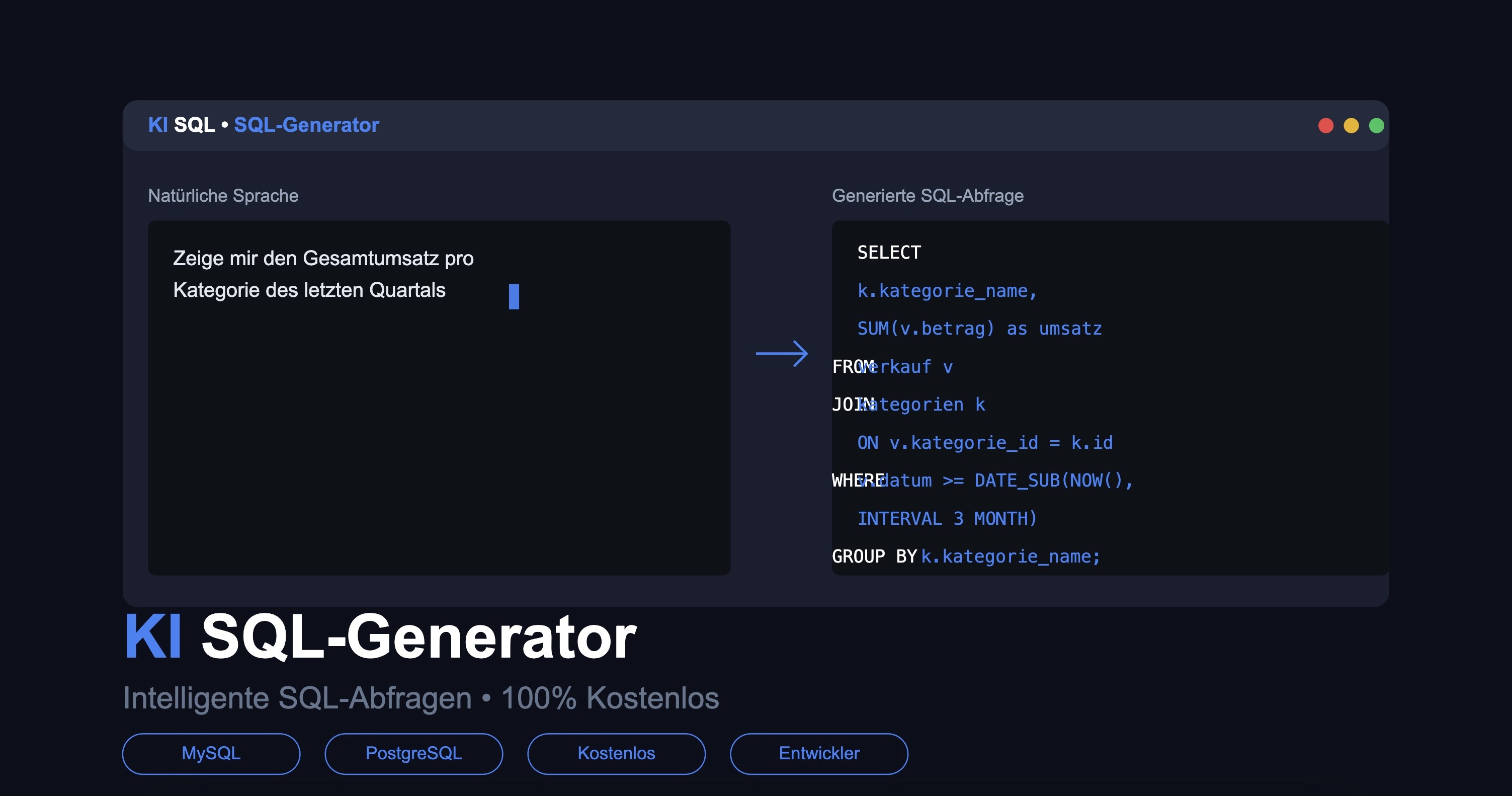Click the 'KI SQL-Generator' large headline
1512x796 pixels.
[x=380, y=638]
